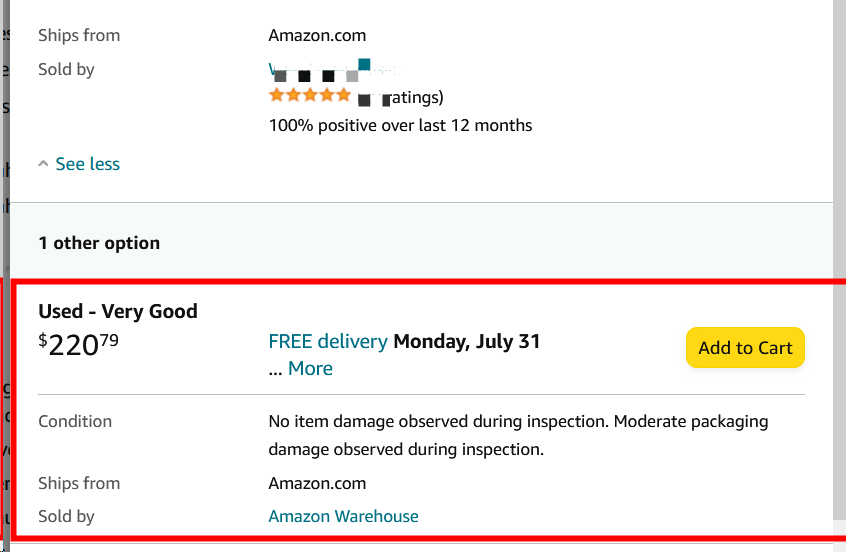The height and width of the screenshot is (552, 846).
Task: Click the orange star rating icons
Action: pos(310,96)
